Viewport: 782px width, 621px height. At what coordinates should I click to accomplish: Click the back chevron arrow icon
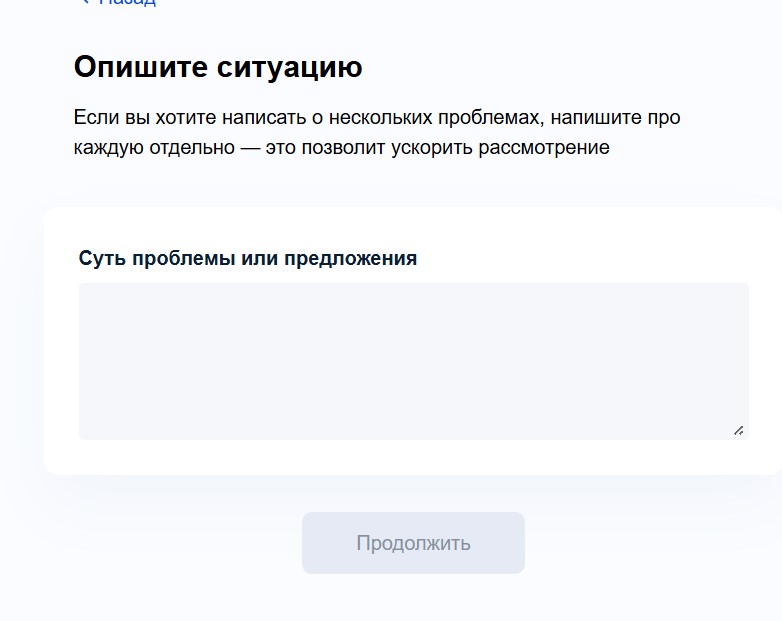(85, 1)
